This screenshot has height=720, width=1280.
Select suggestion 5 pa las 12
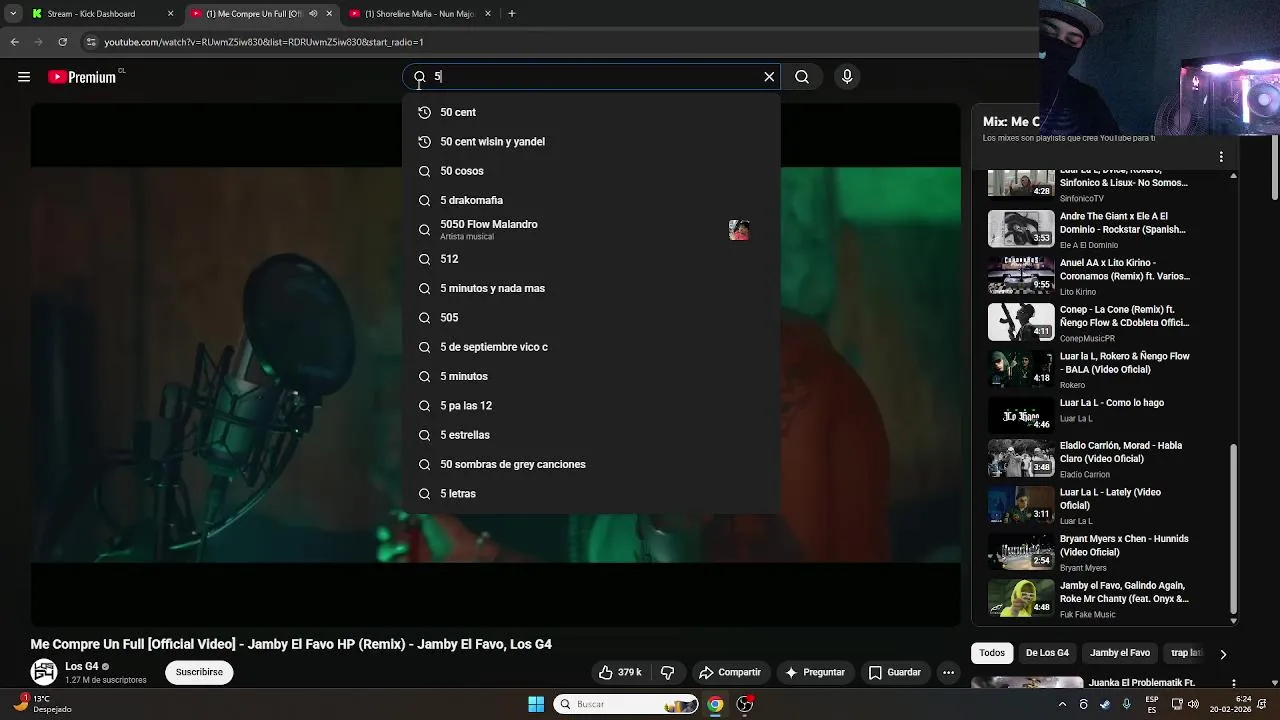(x=591, y=406)
